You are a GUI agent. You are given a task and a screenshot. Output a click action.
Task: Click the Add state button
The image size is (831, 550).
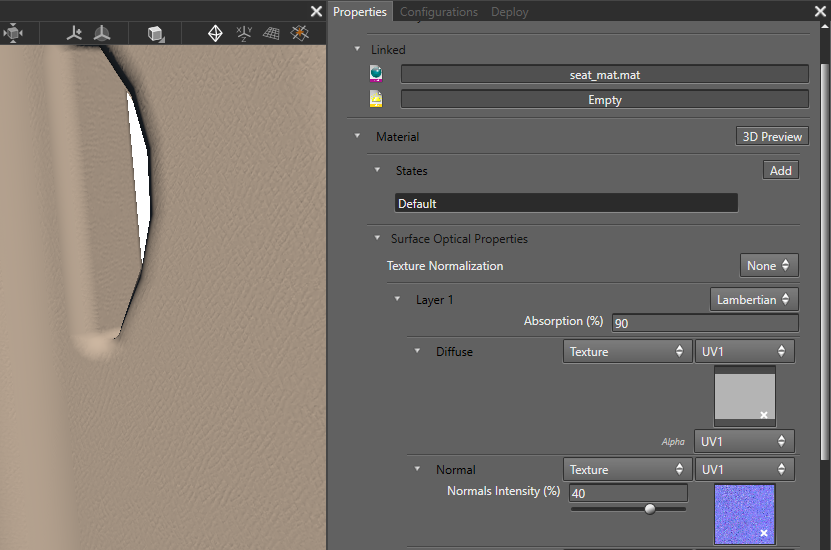click(781, 170)
